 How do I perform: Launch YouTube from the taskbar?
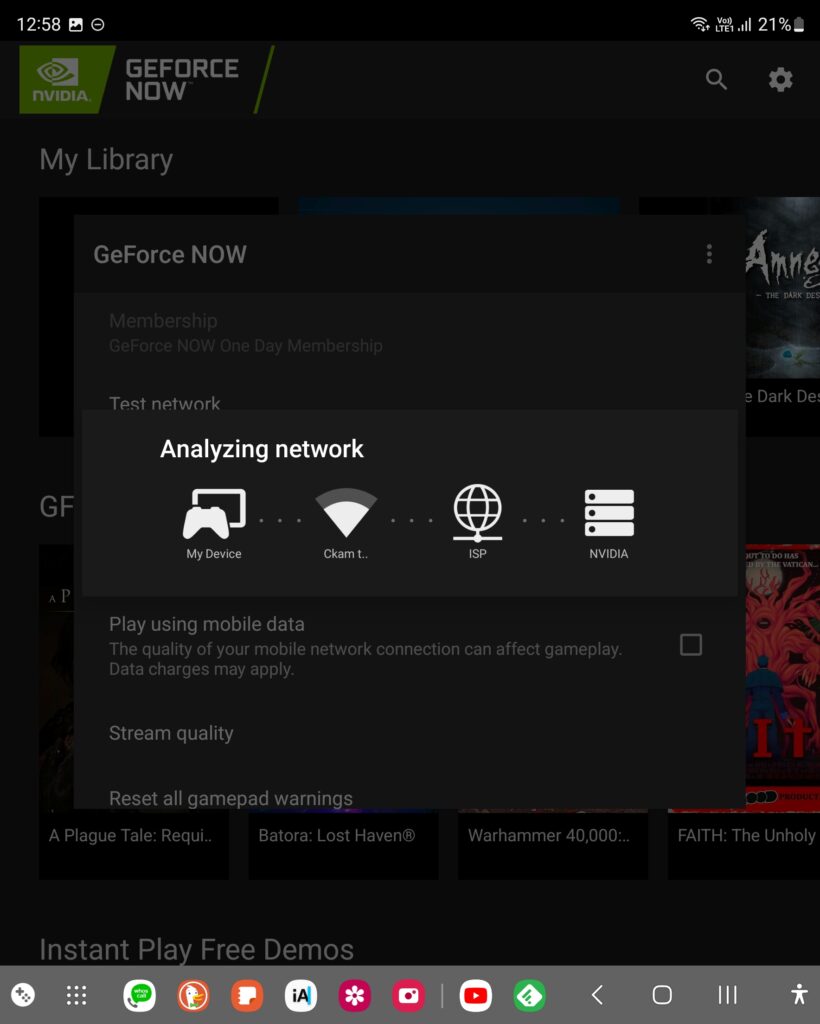click(x=476, y=995)
